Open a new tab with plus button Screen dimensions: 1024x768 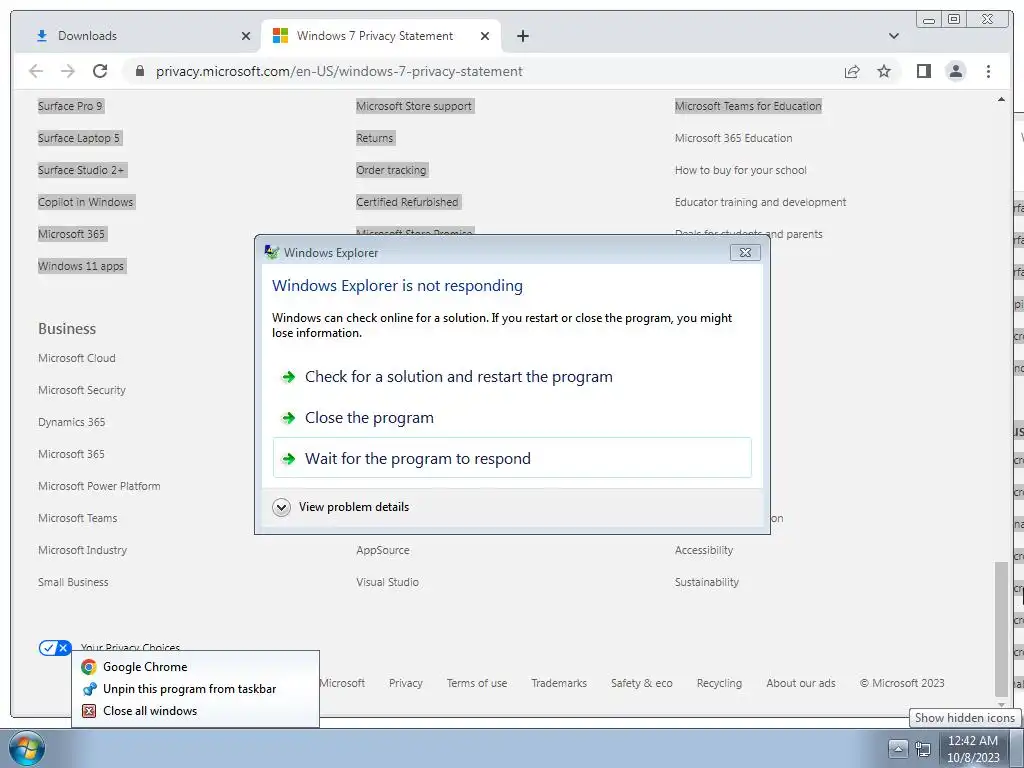(x=522, y=36)
